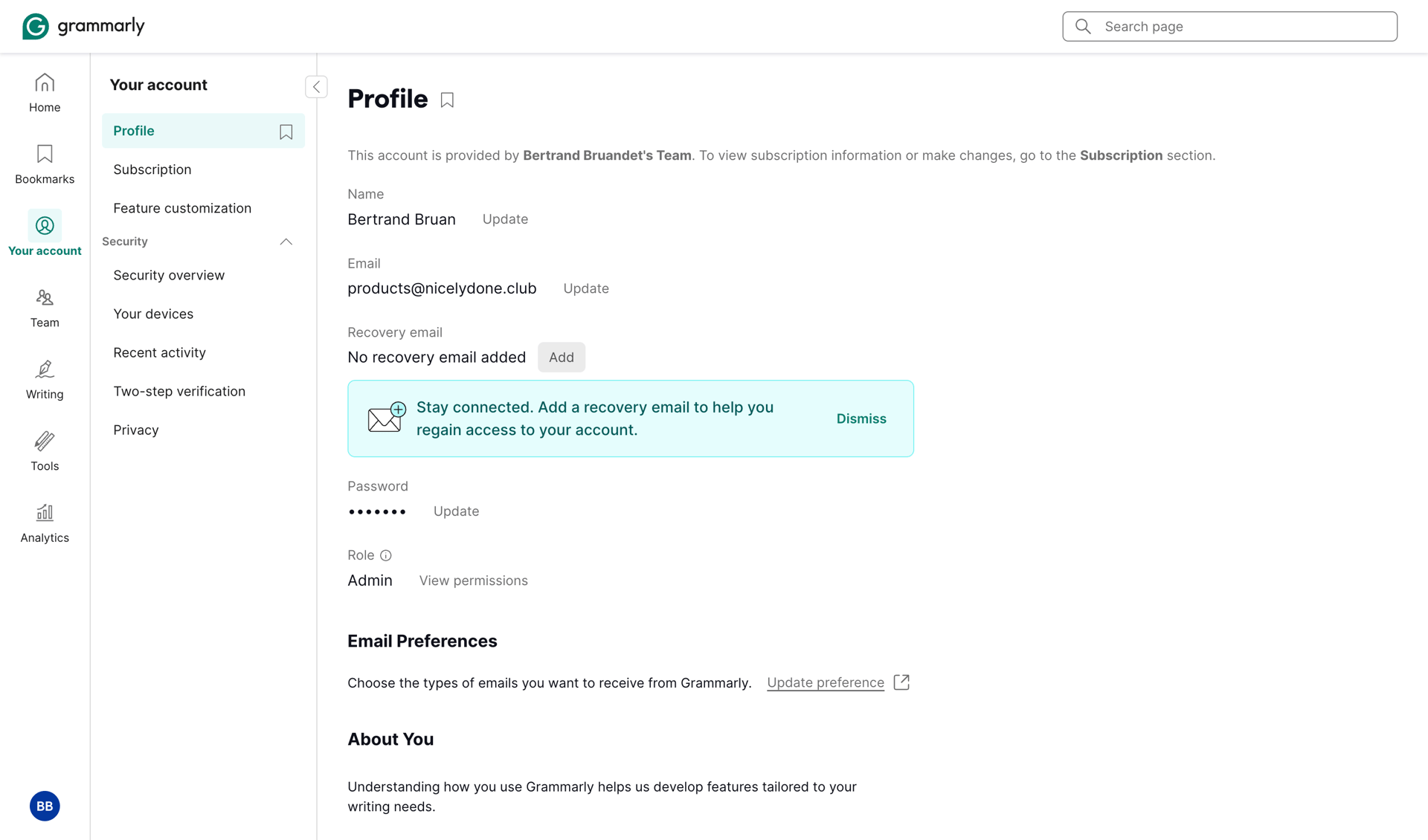
Task: Click the Grammarly logo
Action: [83, 25]
